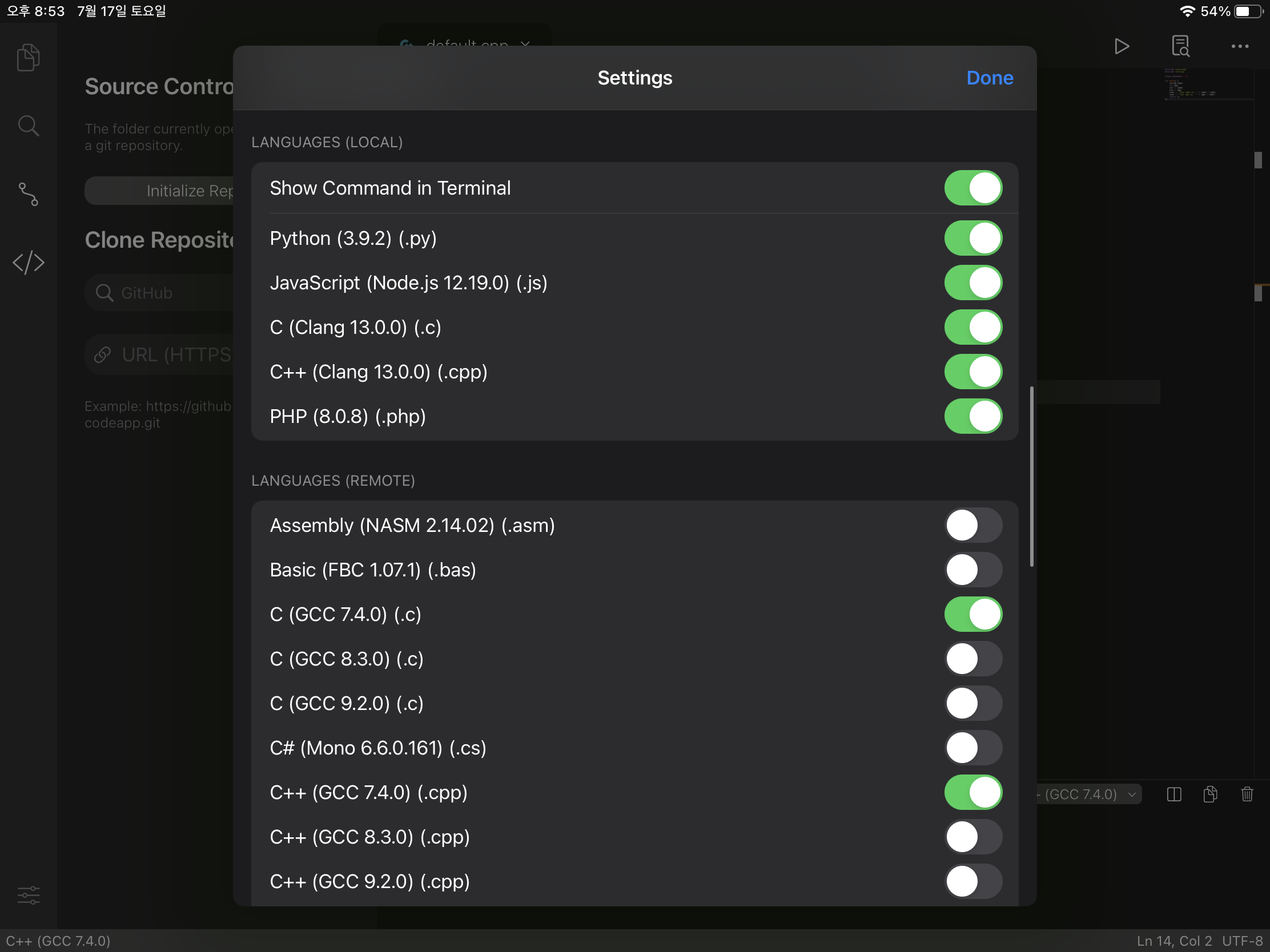
Task: Open the file explorer sidebar icon
Action: [28, 58]
